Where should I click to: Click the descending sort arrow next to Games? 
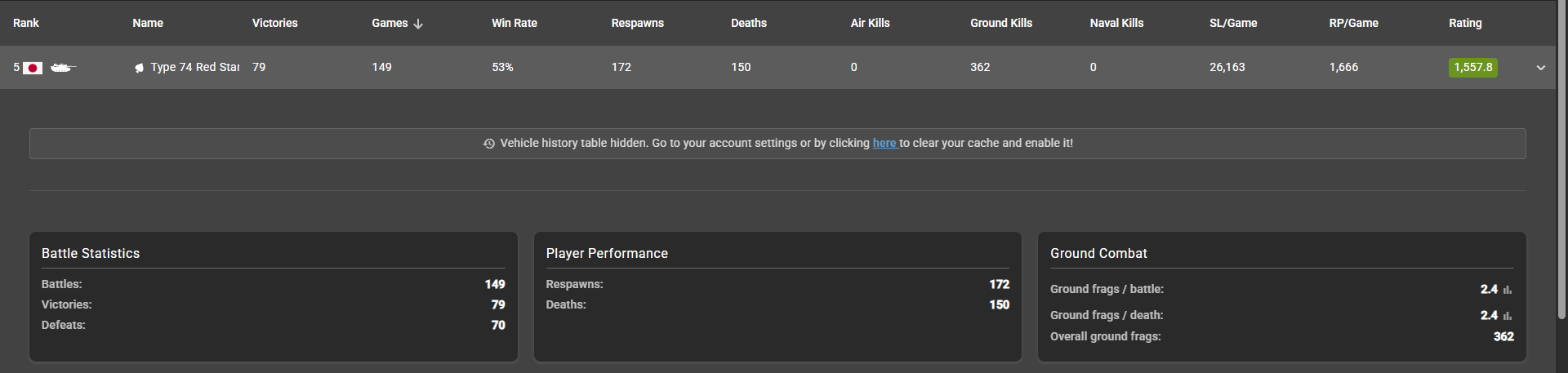pyautogui.click(x=418, y=24)
